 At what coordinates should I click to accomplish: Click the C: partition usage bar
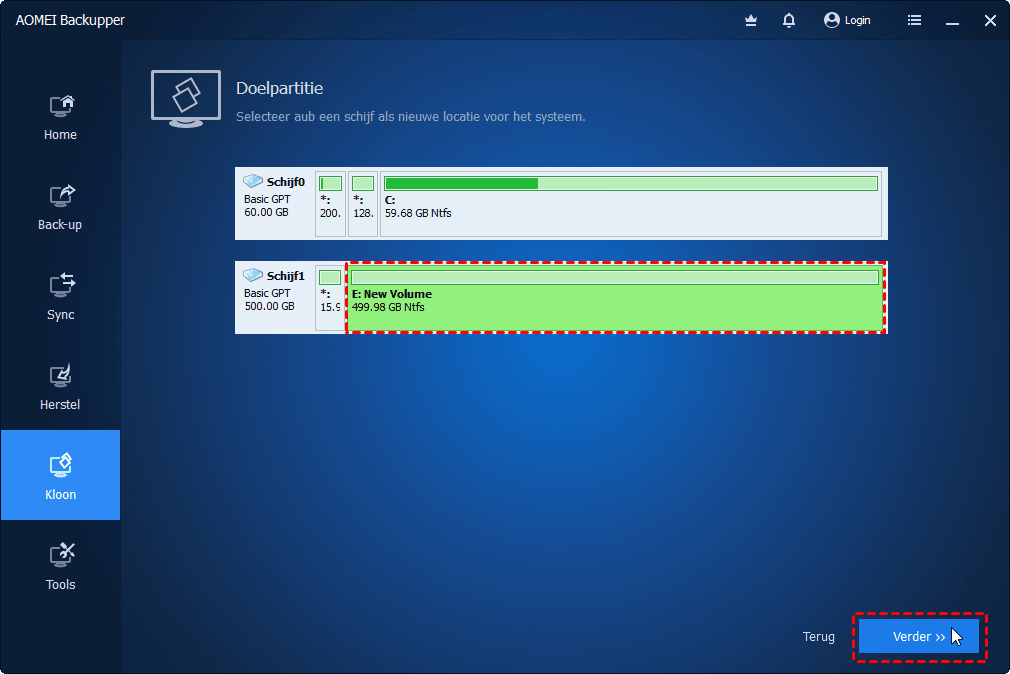pos(631,184)
